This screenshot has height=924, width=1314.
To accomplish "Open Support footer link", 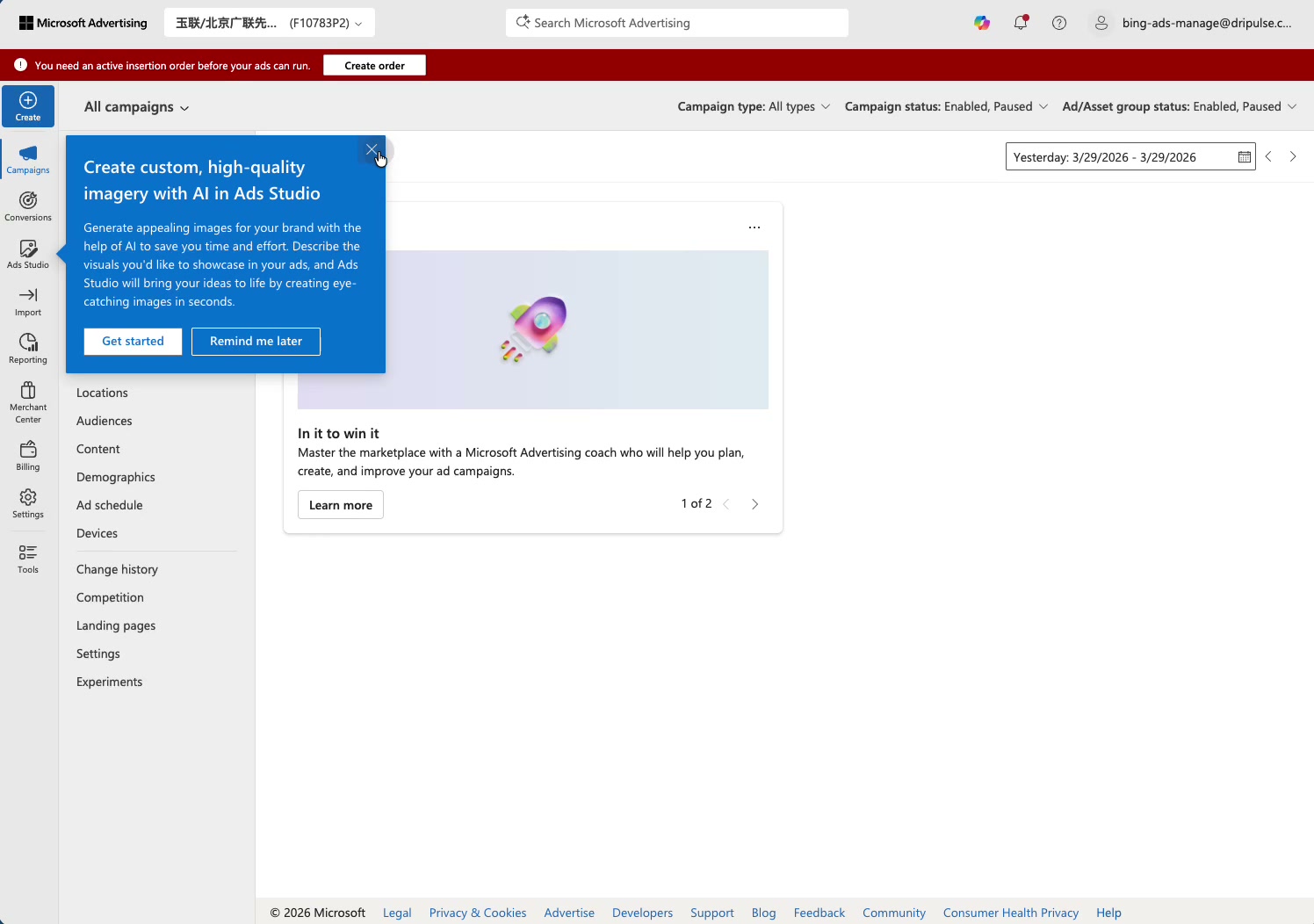I will point(712,913).
